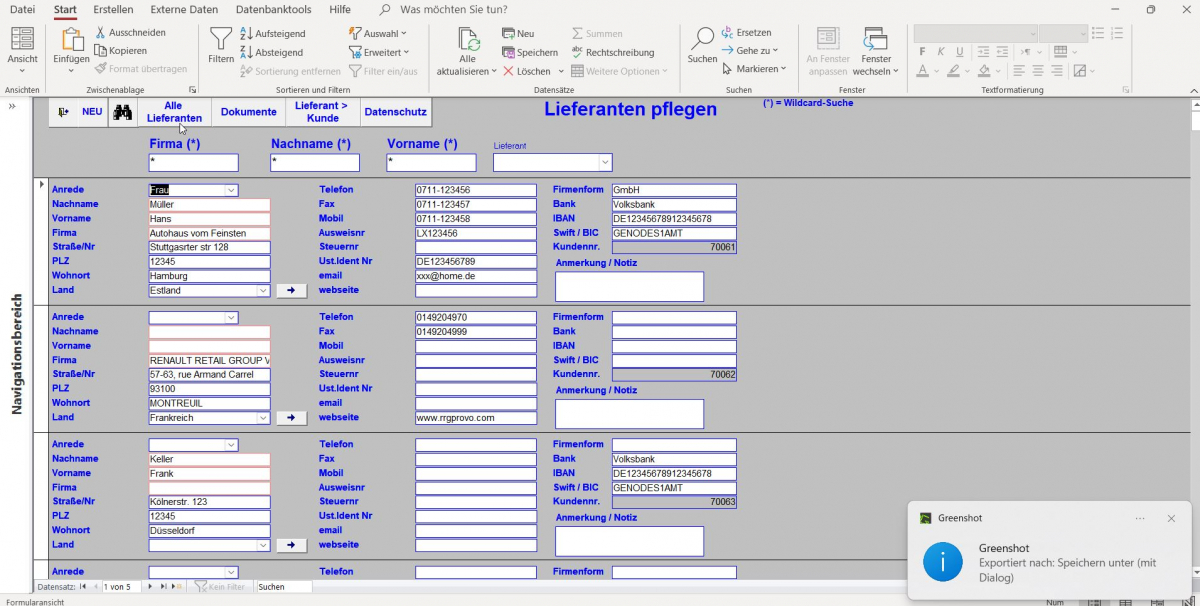Save the record with Speichern
The height and width of the screenshot is (606, 1200).
coord(530,52)
